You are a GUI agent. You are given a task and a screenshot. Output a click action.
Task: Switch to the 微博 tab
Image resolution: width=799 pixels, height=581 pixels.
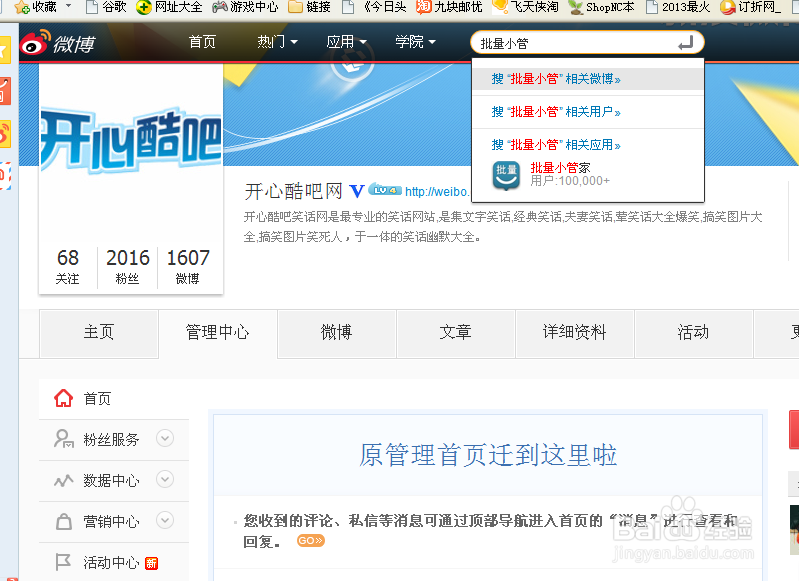click(336, 333)
